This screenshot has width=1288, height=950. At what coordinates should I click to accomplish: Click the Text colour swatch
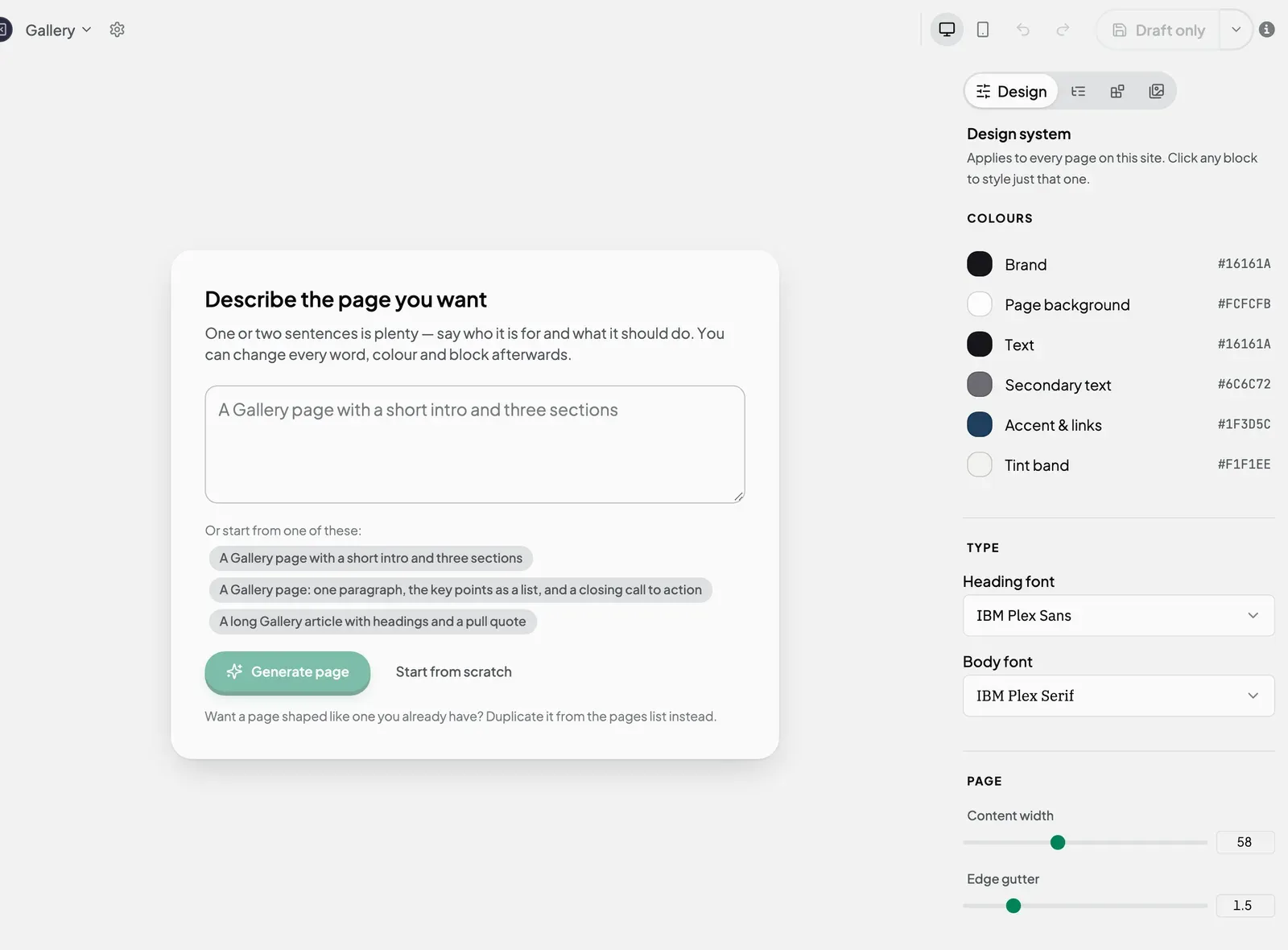980,345
